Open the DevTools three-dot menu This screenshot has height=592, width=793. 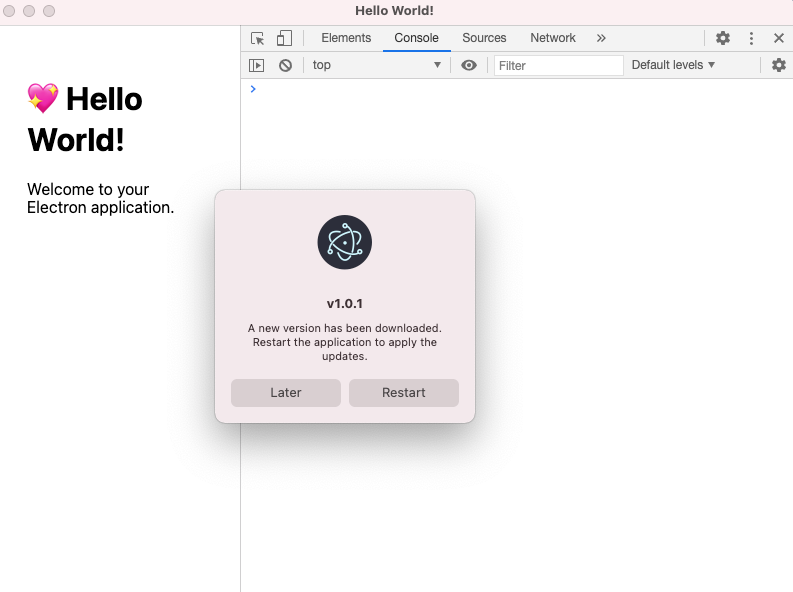tap(751, 38)
